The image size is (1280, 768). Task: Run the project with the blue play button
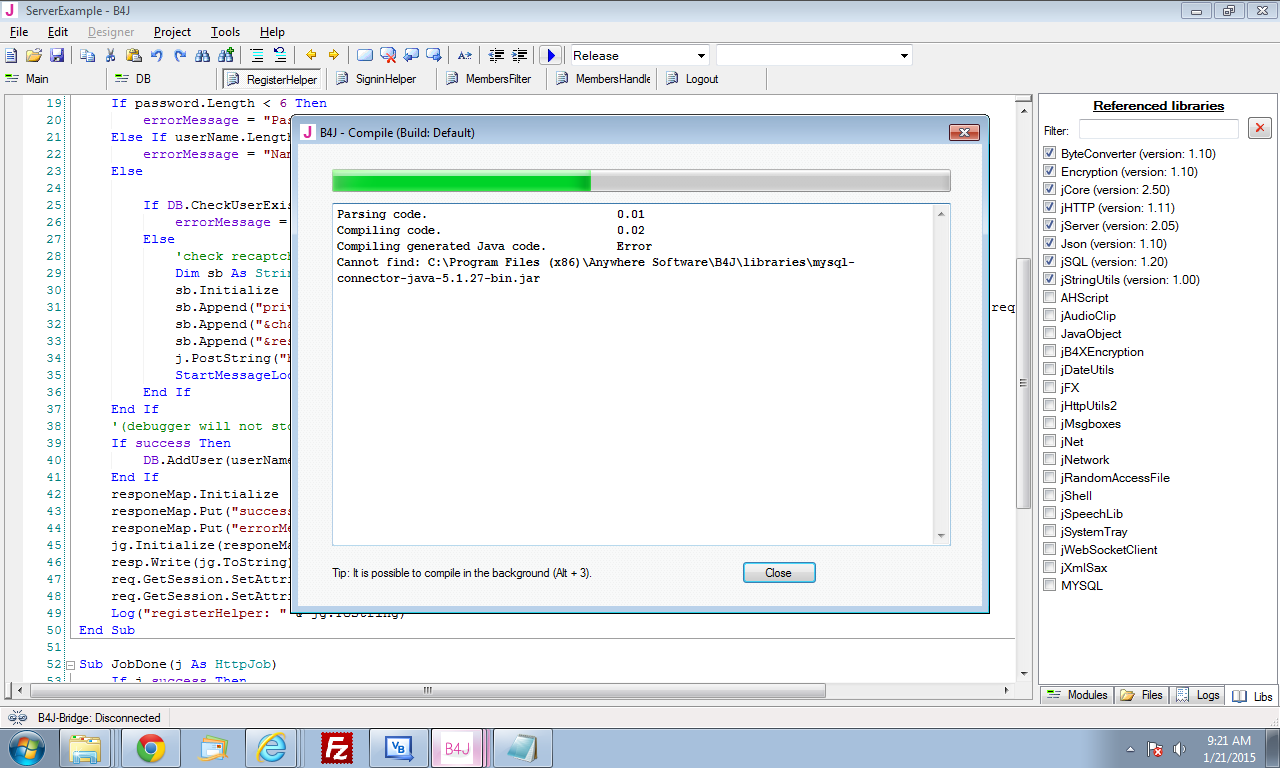[x=550, y=56]
